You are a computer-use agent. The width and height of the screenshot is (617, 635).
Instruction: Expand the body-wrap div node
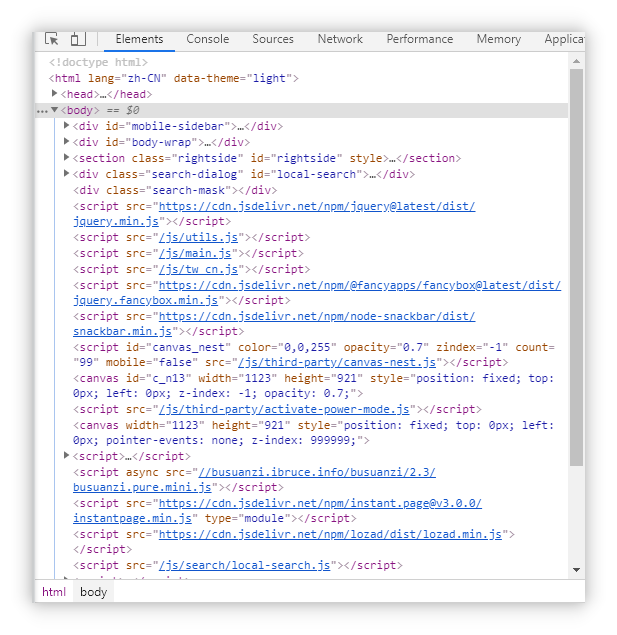click(67, 142)
